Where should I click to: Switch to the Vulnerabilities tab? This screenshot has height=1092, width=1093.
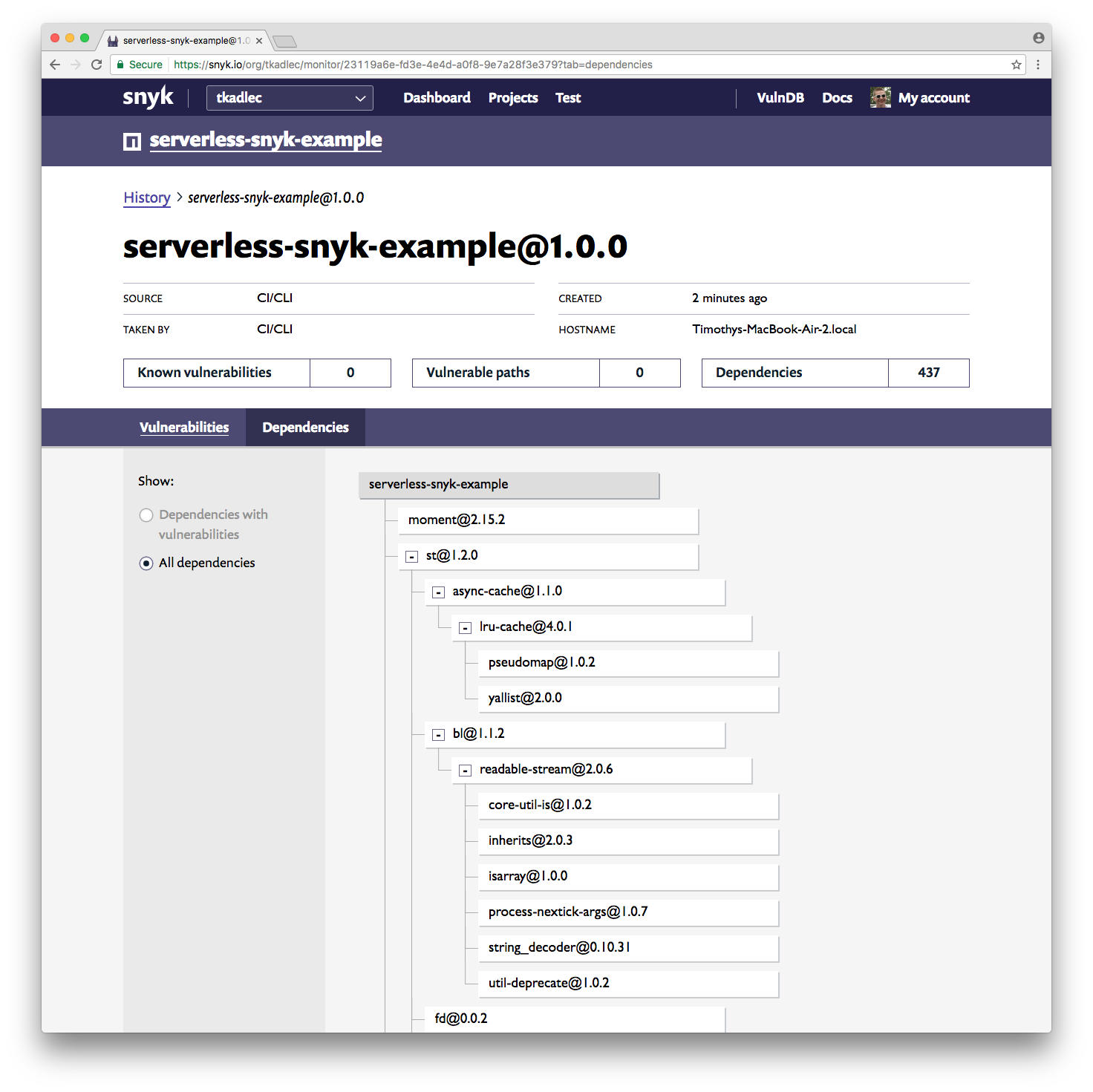pos(184,427)
